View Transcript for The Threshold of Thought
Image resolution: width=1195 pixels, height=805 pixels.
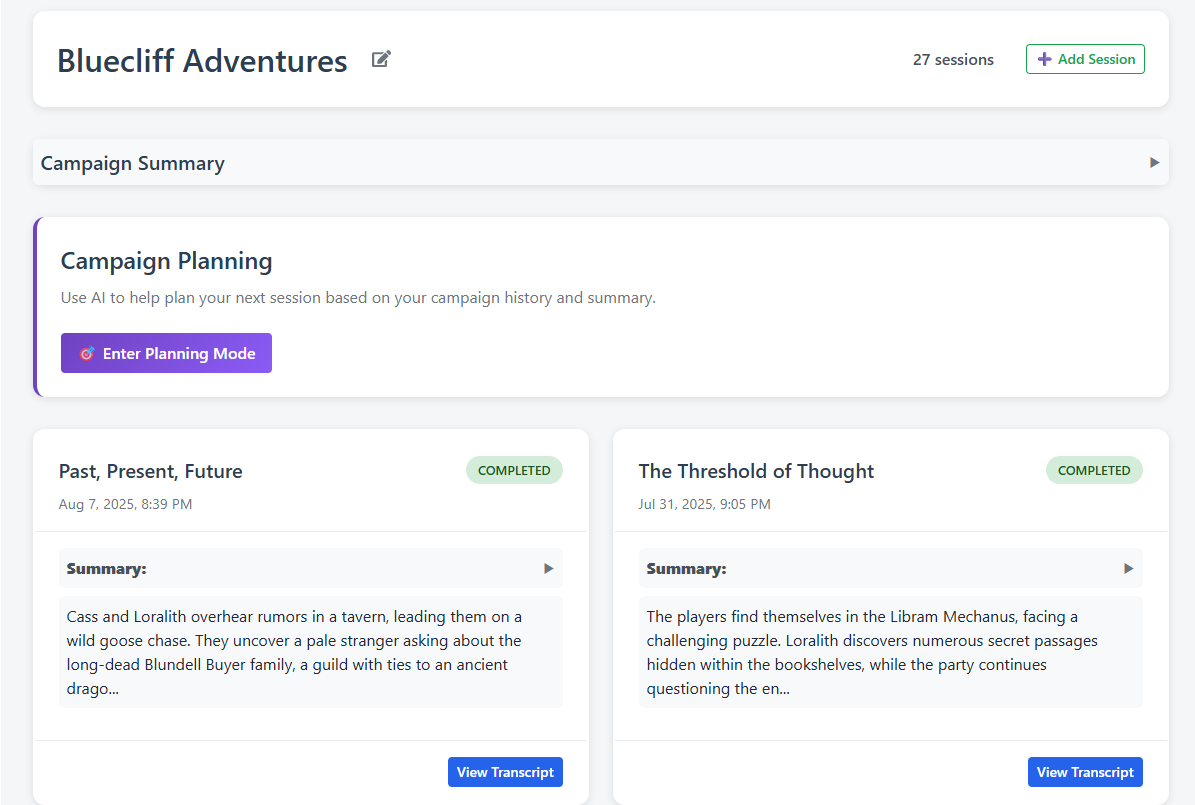pyautogui.click(x=1085, y=771)
